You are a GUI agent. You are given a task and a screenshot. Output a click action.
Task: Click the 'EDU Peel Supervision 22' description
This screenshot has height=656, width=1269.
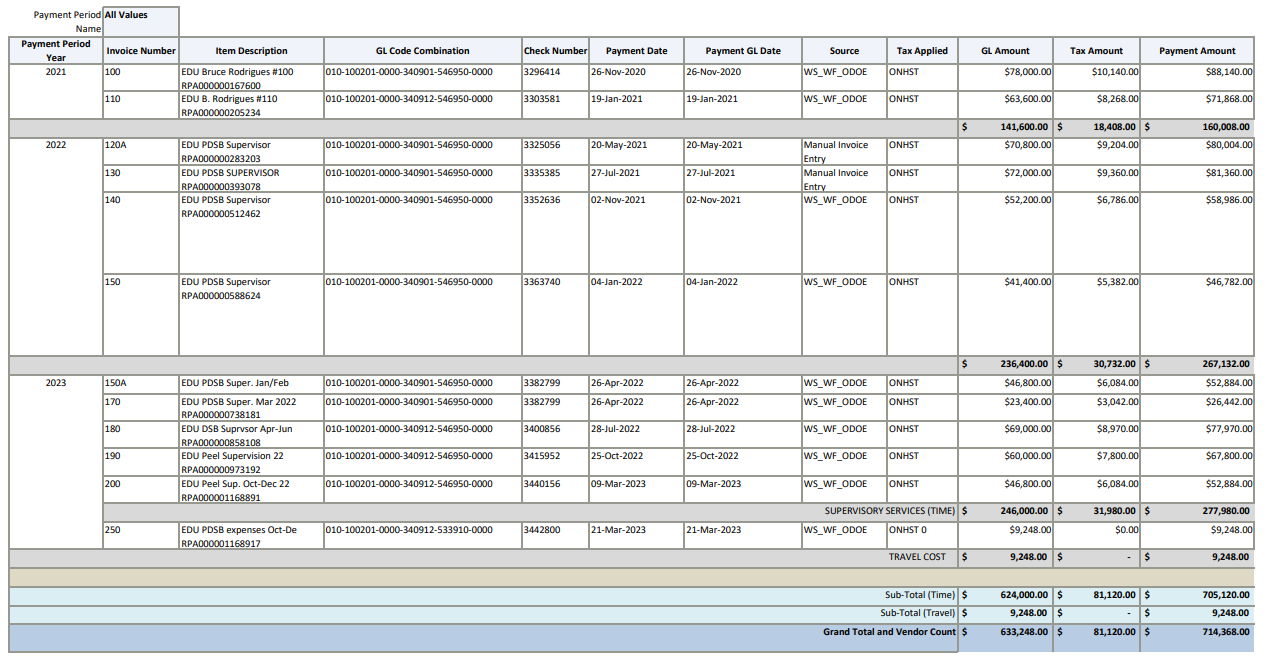coord(232,456)
